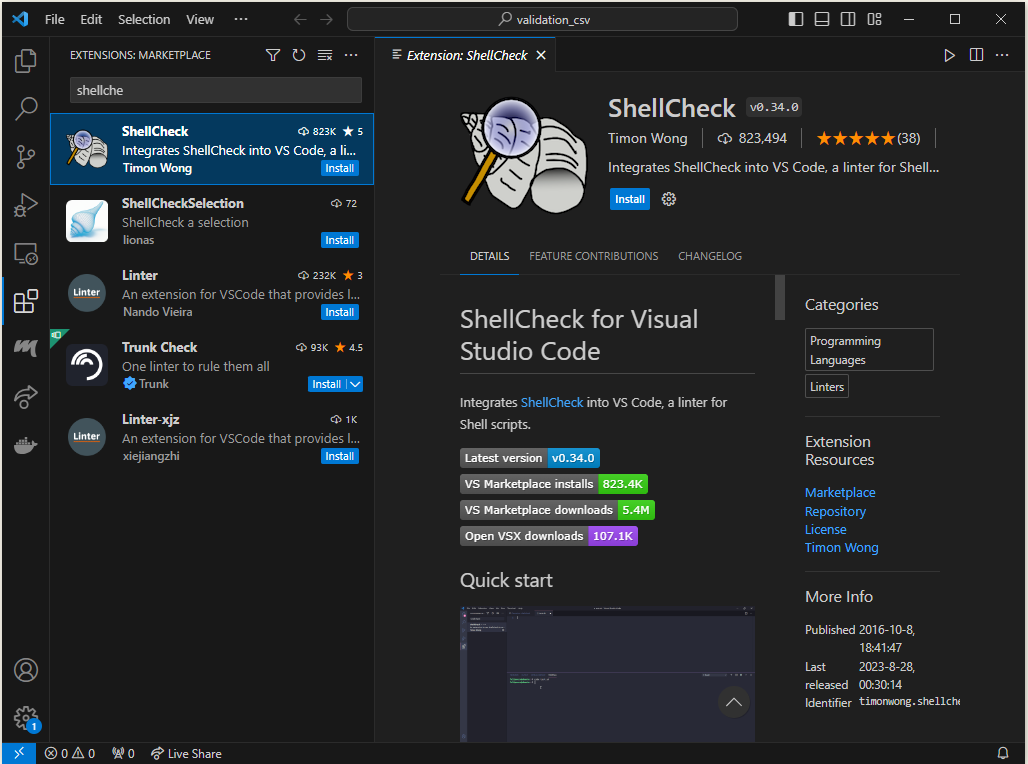Open the Repository link under Extension Resources
1028x764 pixels.
(x=835, y=511)
